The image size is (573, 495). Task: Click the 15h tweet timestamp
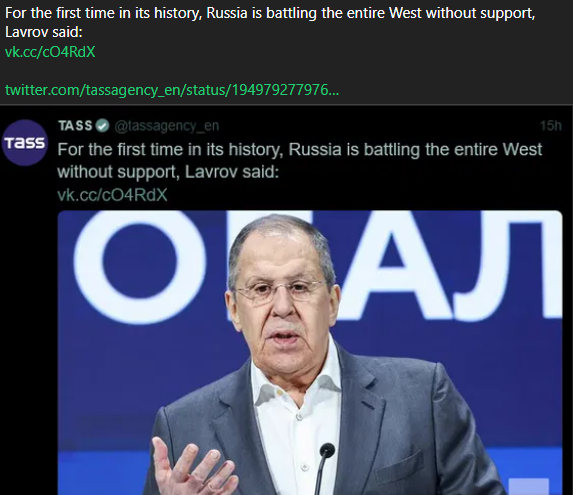pyautogui.click(x=550, y=126)
